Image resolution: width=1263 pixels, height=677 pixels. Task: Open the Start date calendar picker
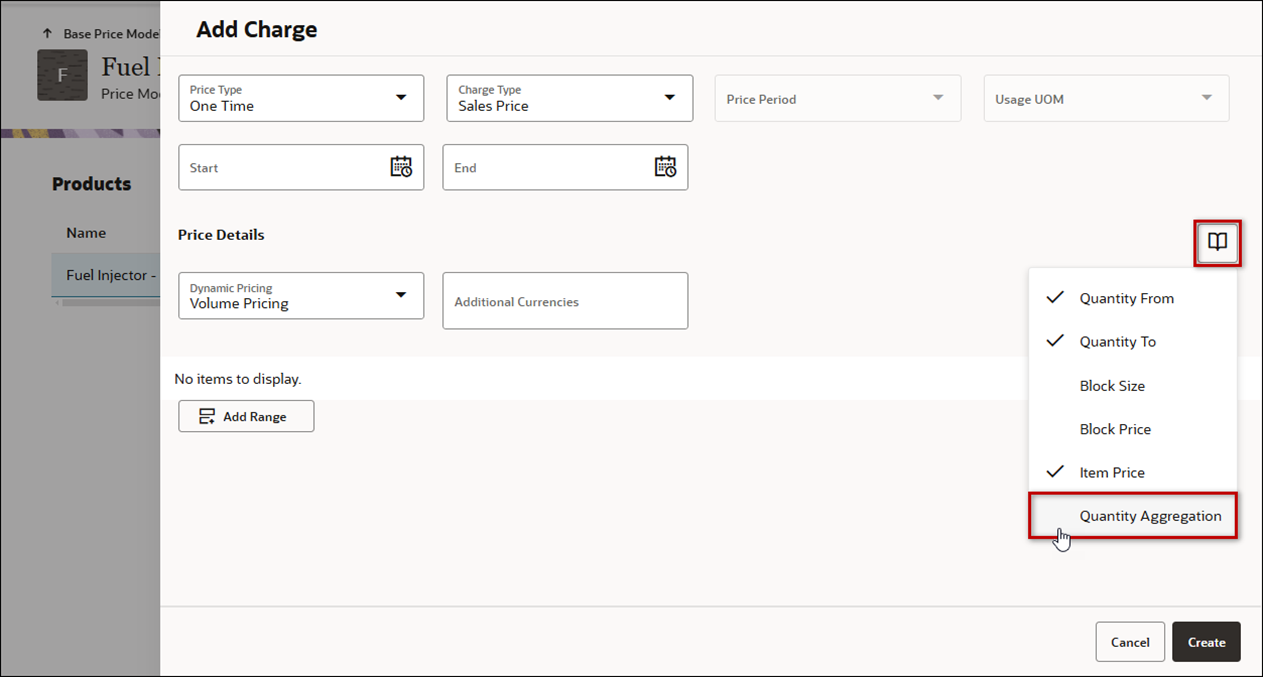pos(403,167)
